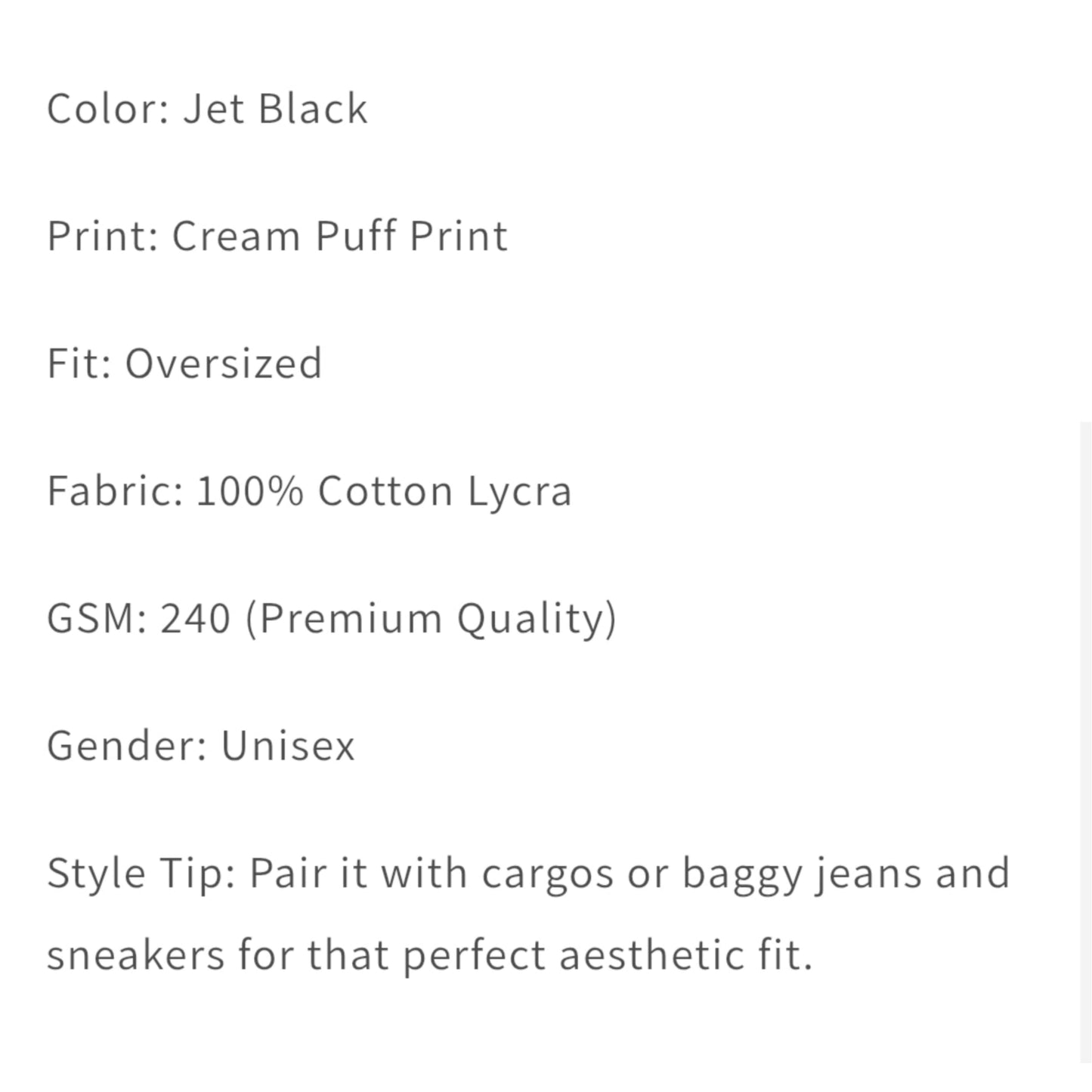Viewport: 1092px width, 1092px height.
Task: Click the "Cotton Lycra" fabric text
Action: click(444, 491)
